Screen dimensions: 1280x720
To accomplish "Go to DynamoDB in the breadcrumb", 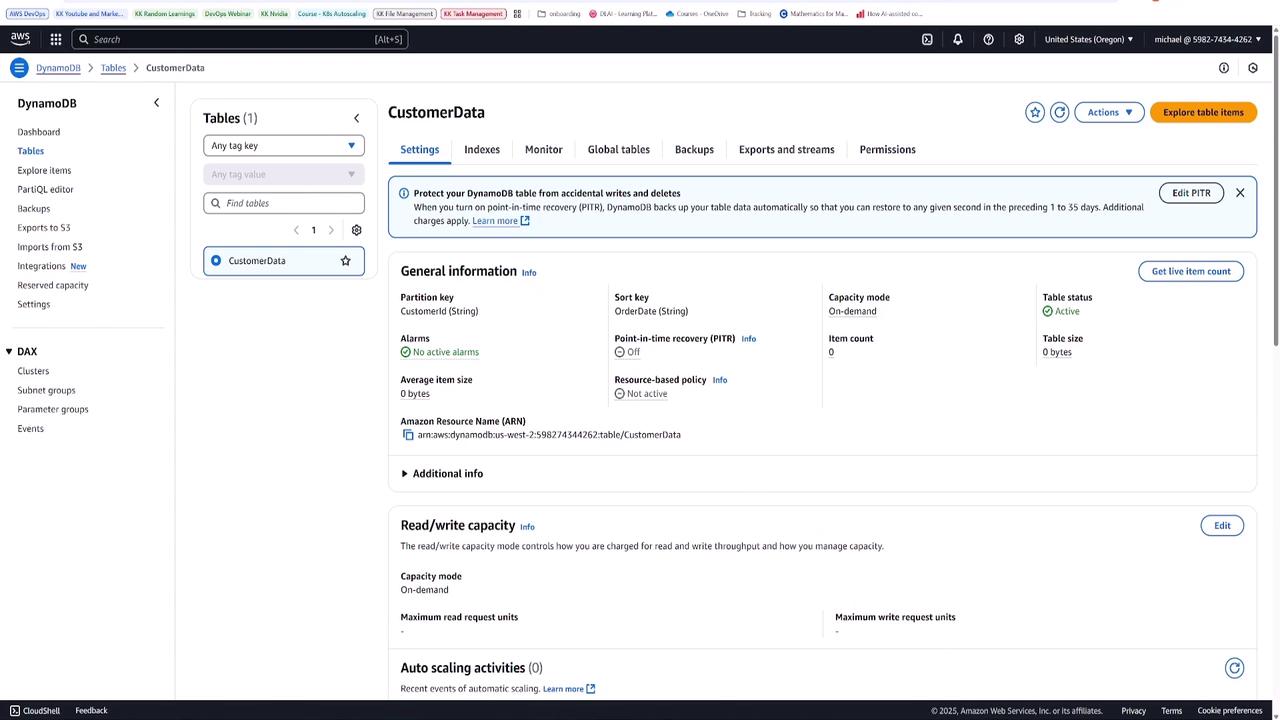I will click(58, 68).
